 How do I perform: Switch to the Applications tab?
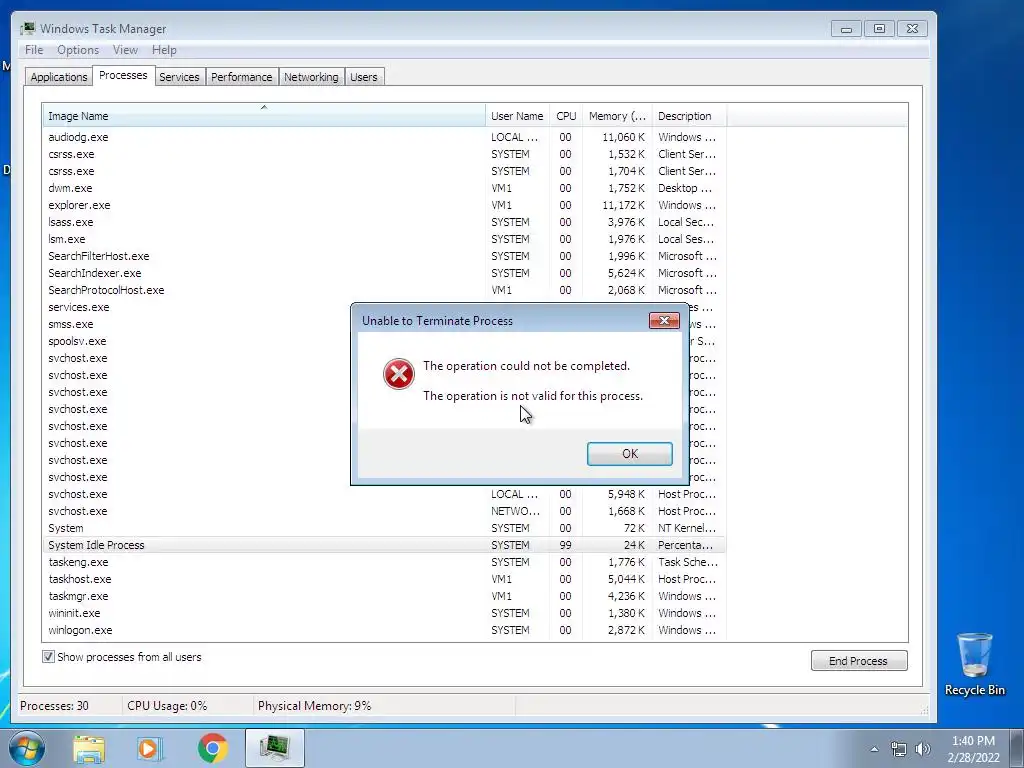(59, 77)
